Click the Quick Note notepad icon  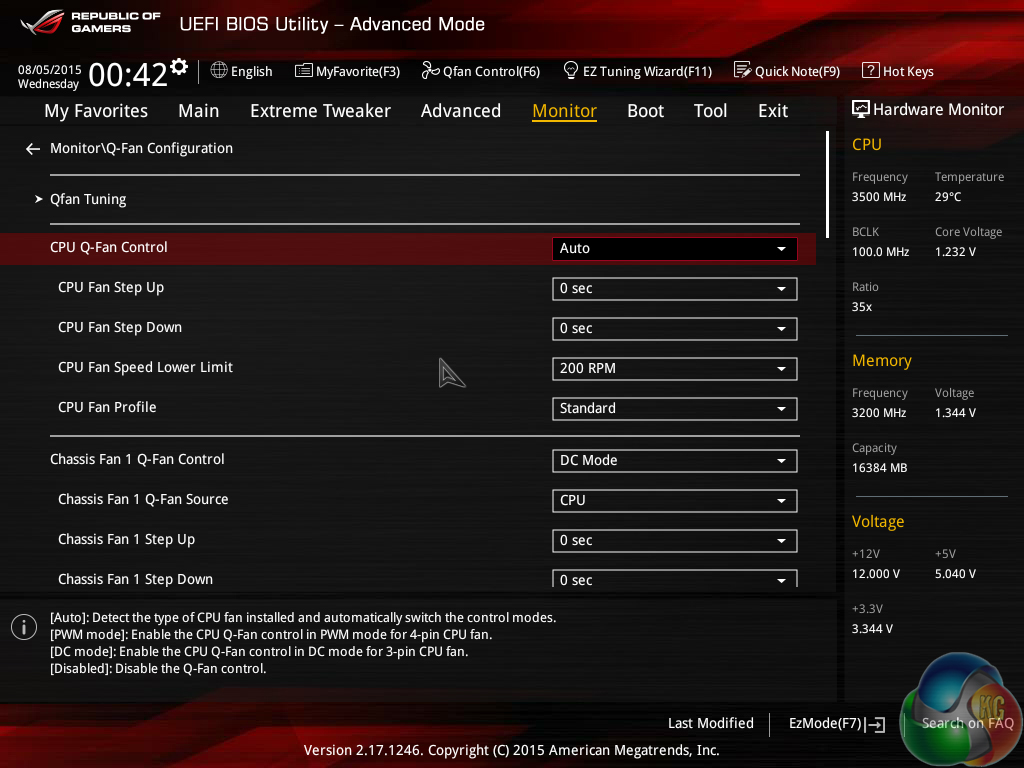[x=743, y=70]
